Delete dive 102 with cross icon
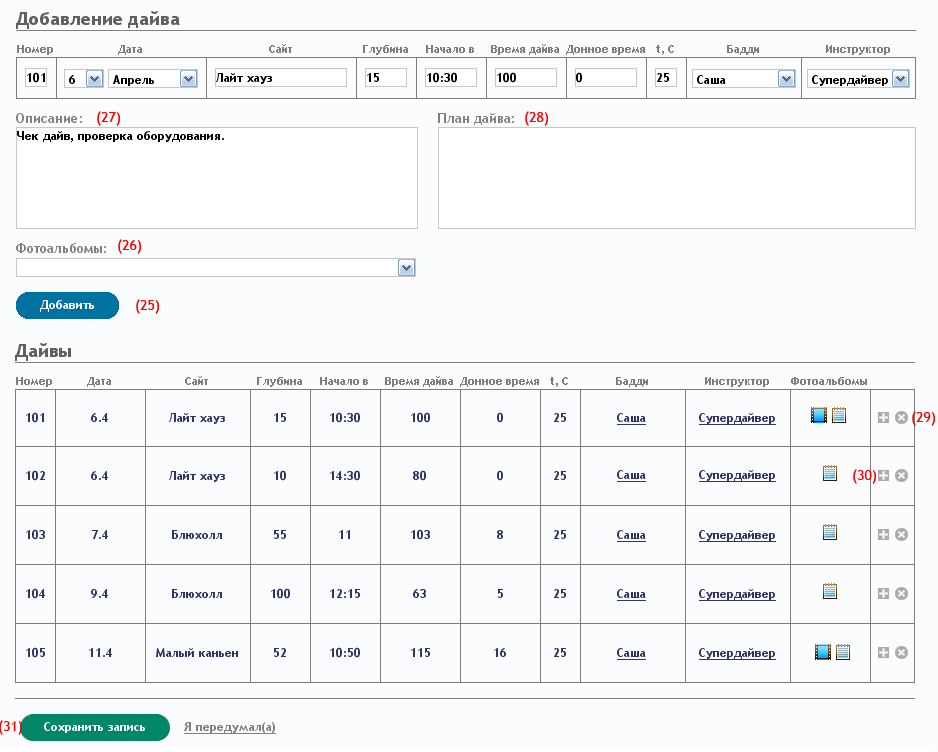Viewport: 938px width, 752px height. tap(901, 476)
